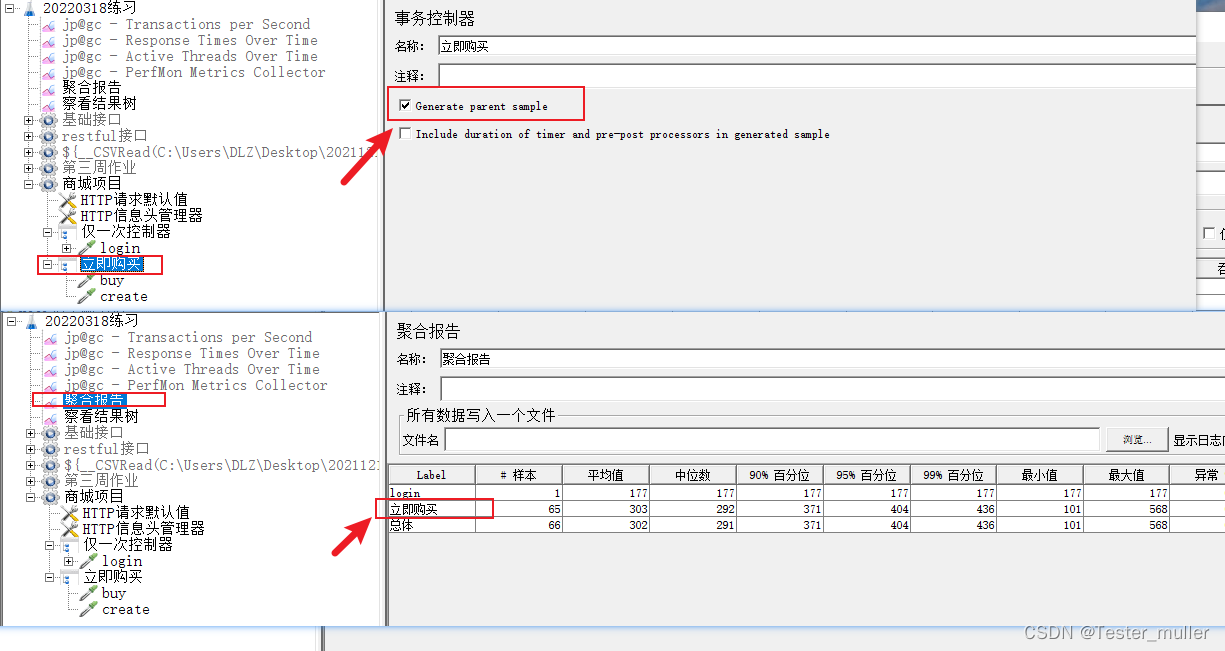Click the HTTP信息头管理器 wrench icon in 聚合报告 window tree
The image size is (1225, 651).
(x=70, y=529)
